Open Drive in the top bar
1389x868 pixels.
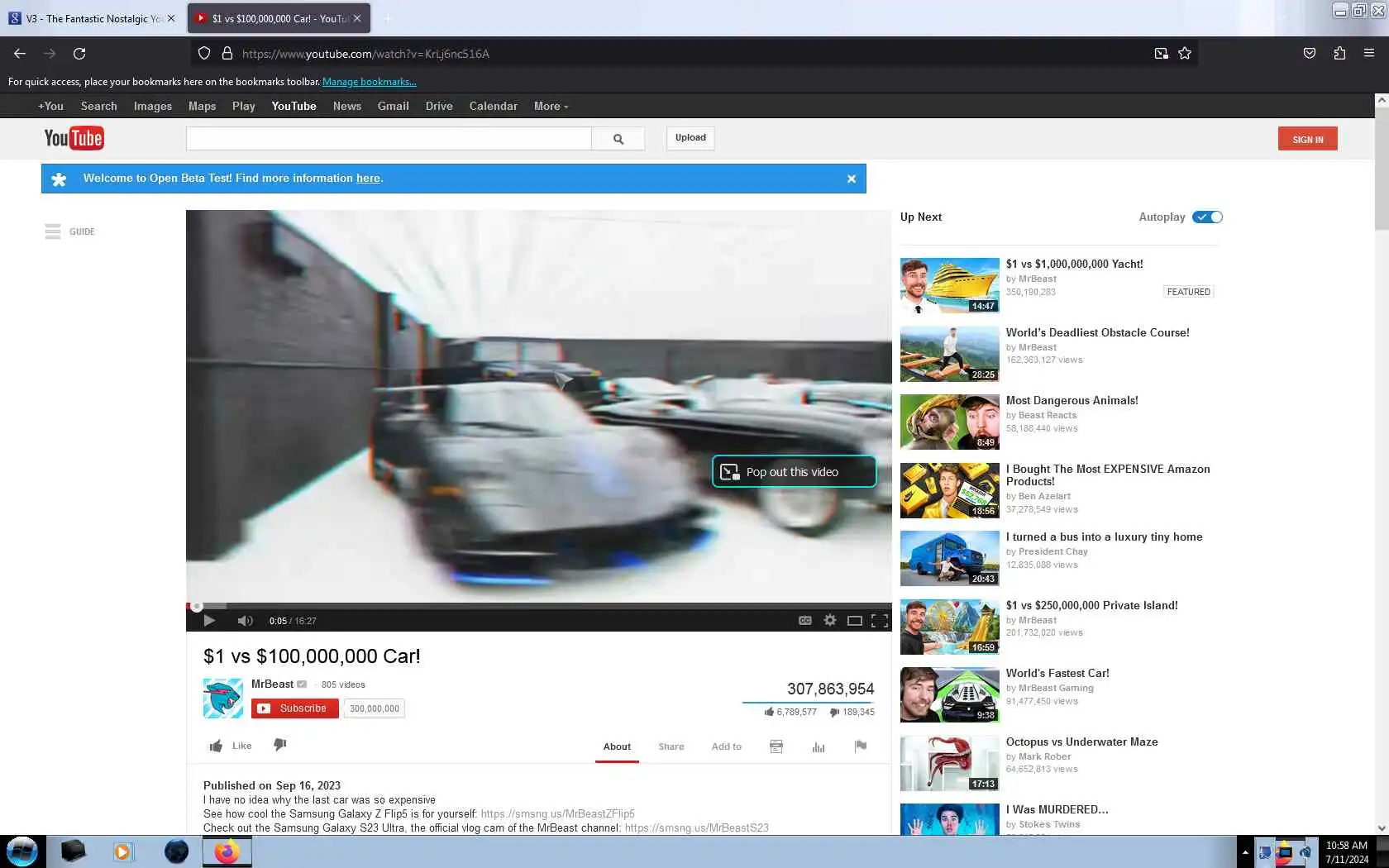tap(439, 106)
